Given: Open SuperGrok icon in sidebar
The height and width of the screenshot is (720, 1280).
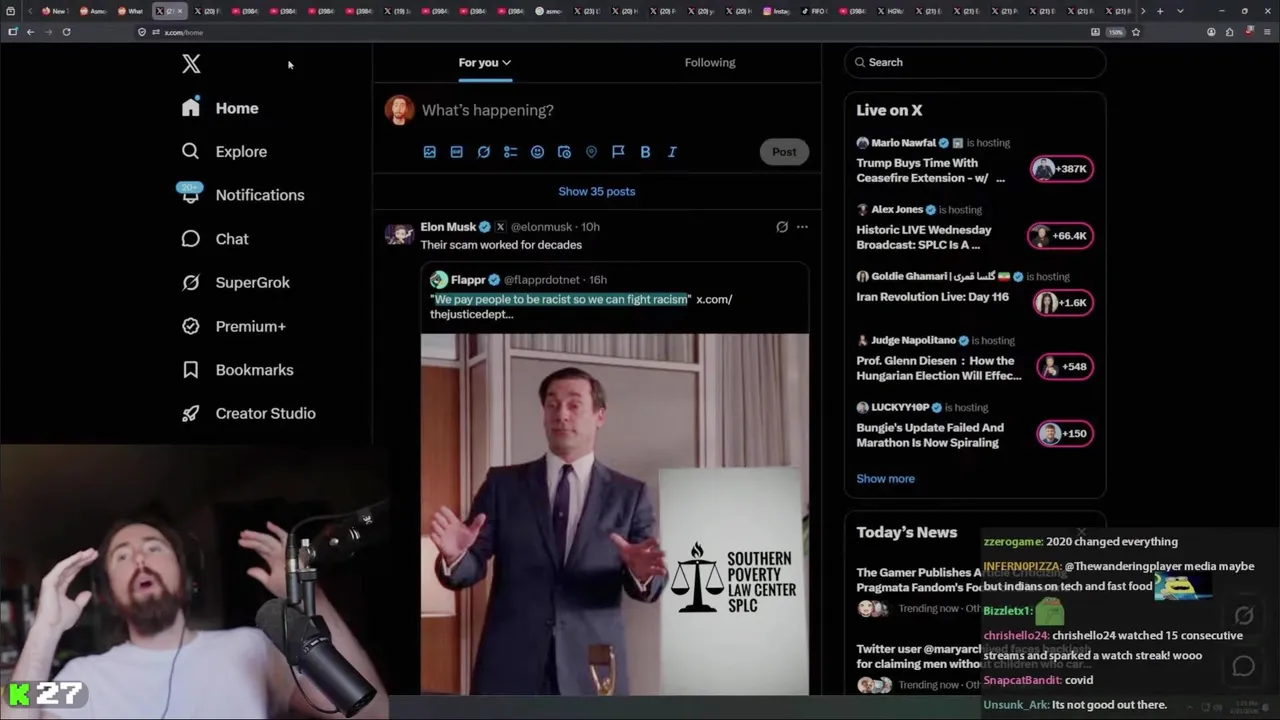Looking at the screenshot, I should [190, 282].
